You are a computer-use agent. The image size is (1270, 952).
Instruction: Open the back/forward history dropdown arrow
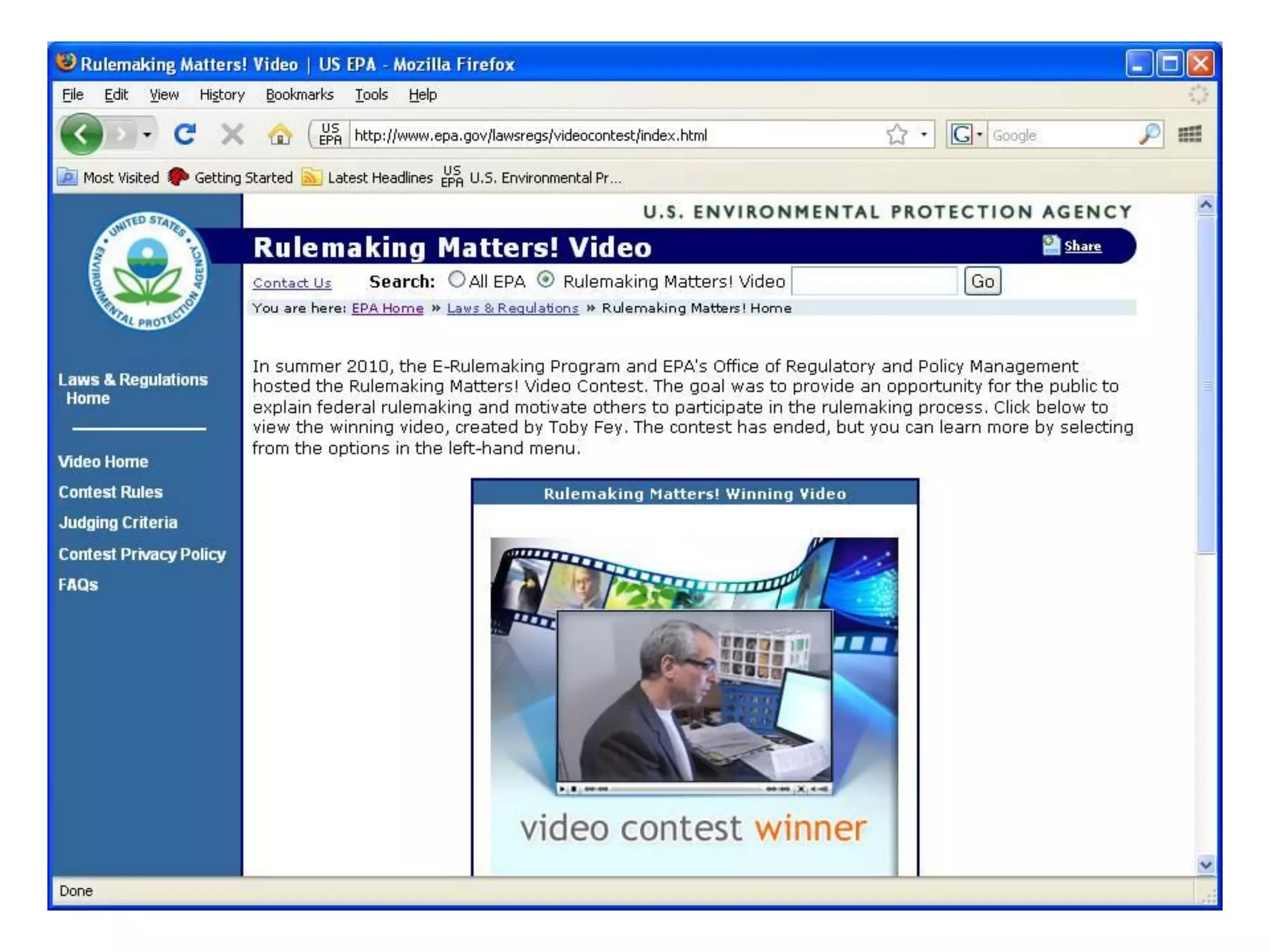tap(147, 134)
